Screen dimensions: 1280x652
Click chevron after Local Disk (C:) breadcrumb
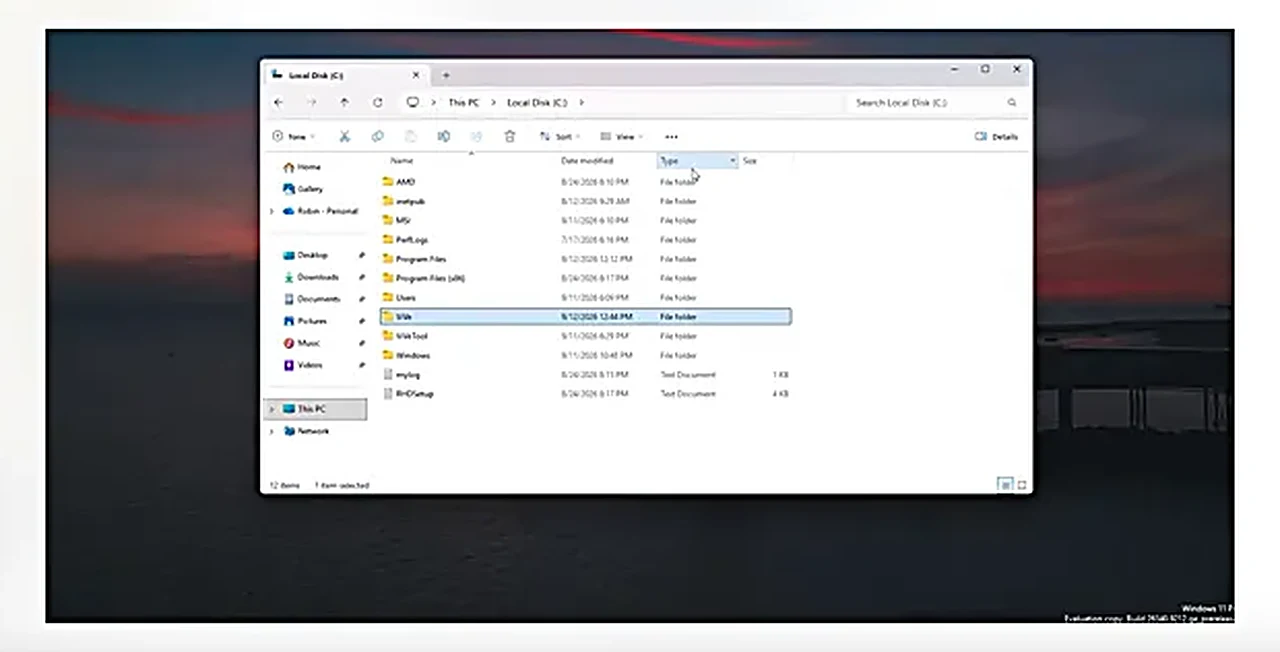(582, 102)
